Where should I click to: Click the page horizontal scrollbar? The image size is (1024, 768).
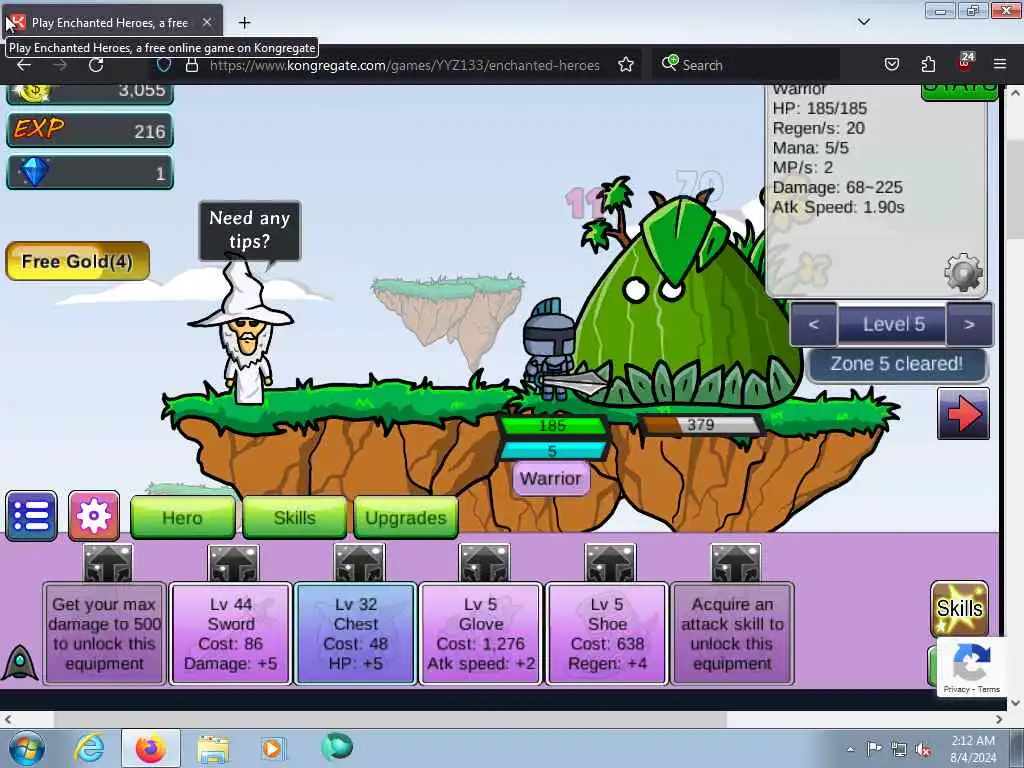390,719
